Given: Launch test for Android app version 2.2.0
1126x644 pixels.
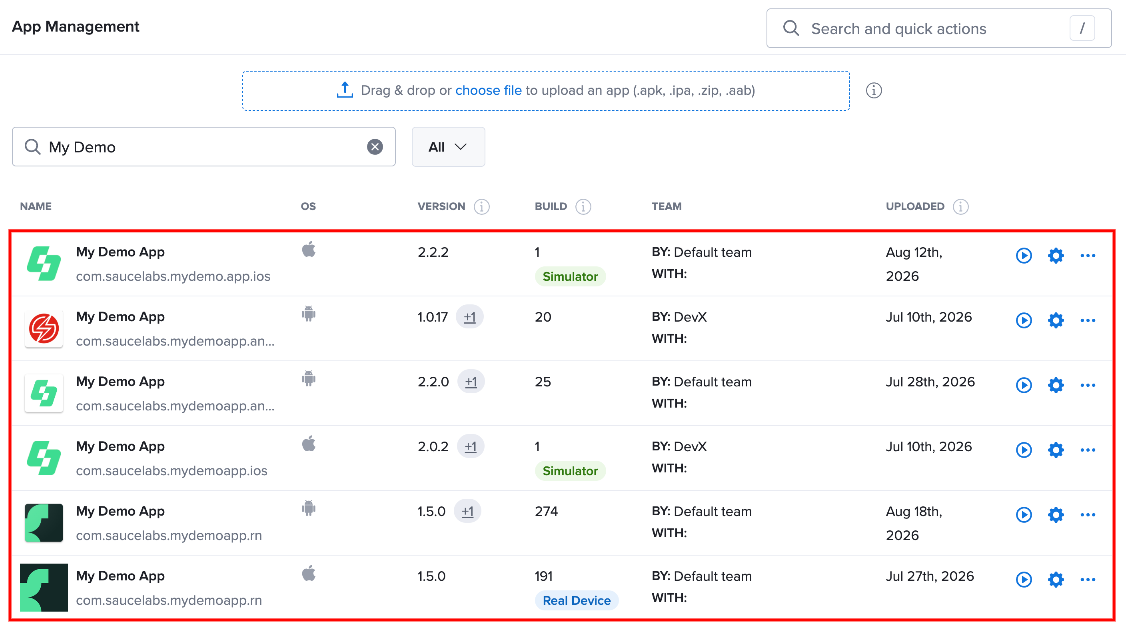Looking at the screenshot, I should tap(1024, 386).
